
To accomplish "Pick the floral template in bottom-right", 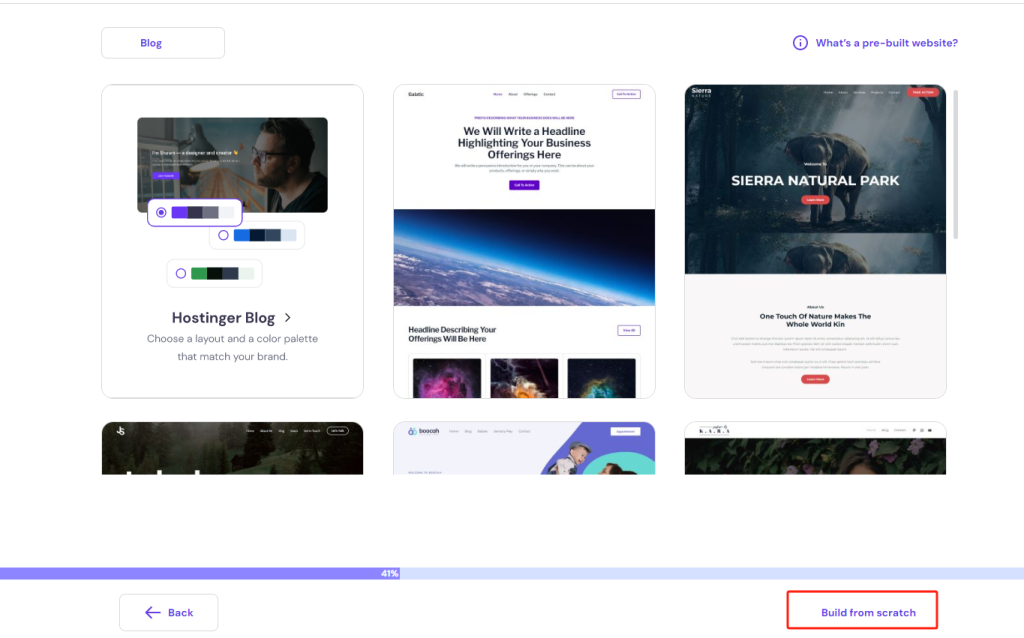I will coord(815,447).
